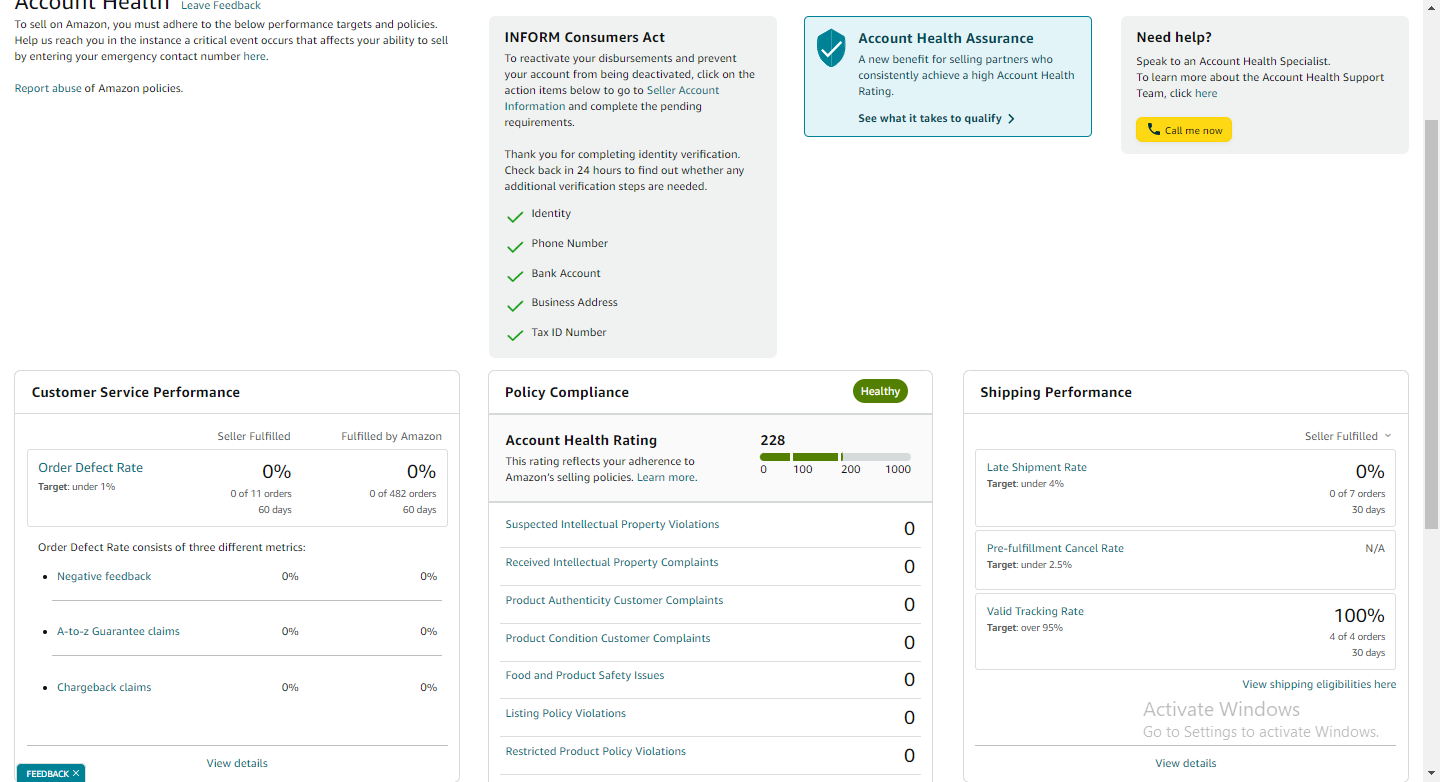Image resolution: width=1440 pixels, height=782 pixels.
Task: Open the Order Defect Rate link
Action: tap(90, 468)
